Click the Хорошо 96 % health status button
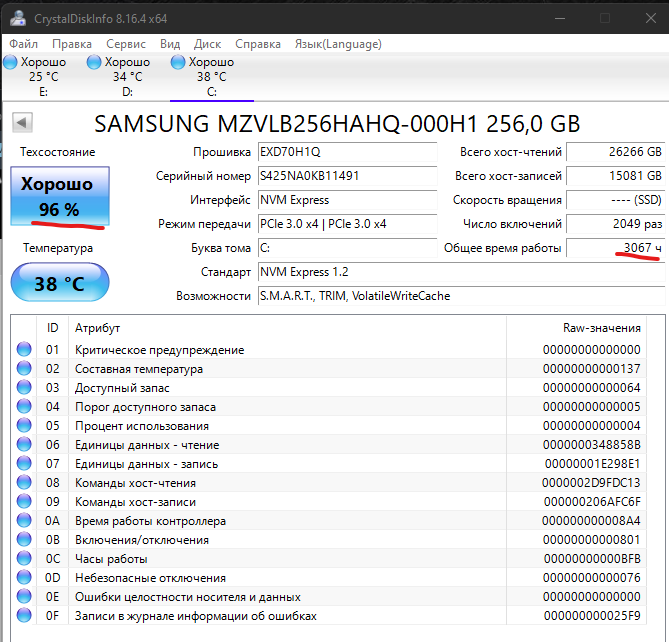Viewport: 669px width, 642px height. [x=60, y=196]
